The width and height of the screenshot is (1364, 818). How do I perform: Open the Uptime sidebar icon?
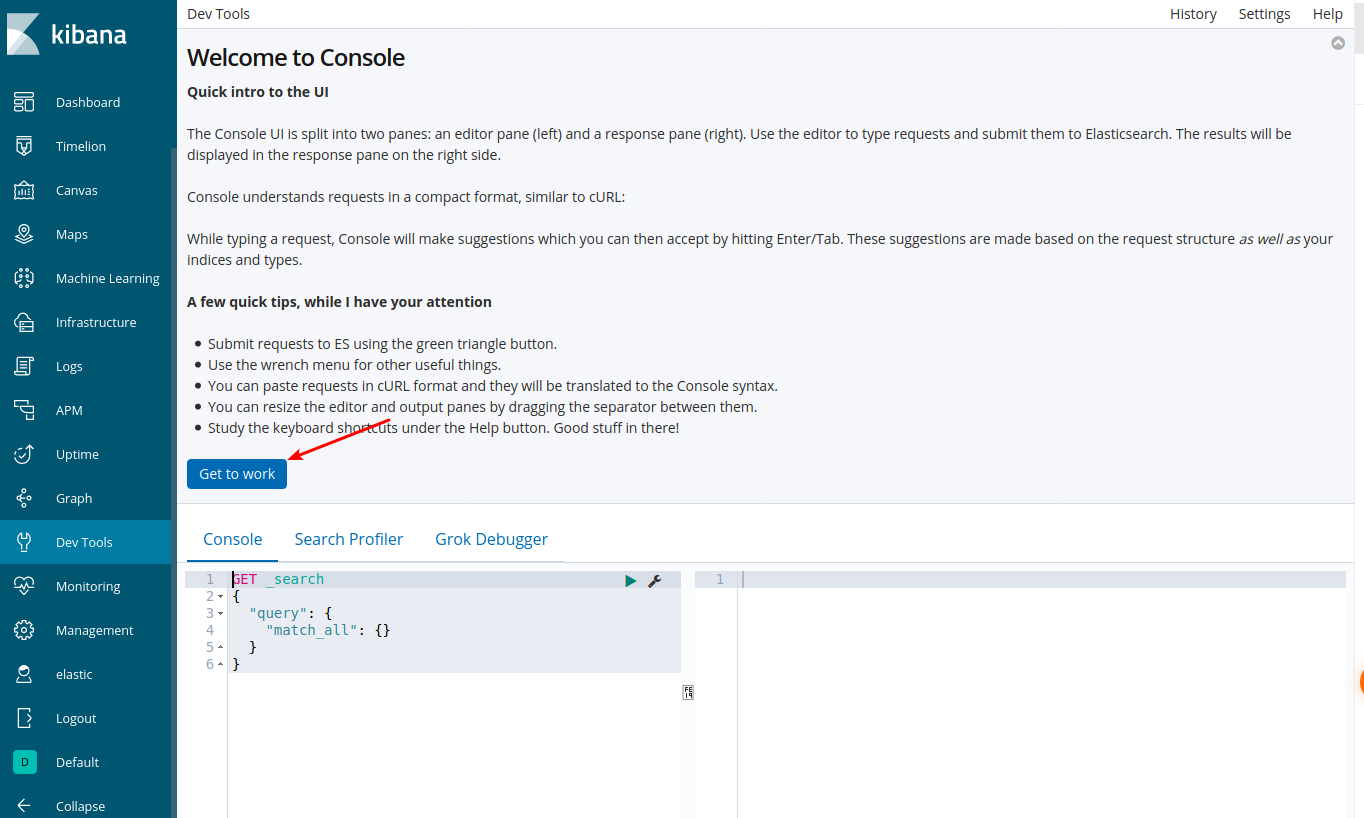[x=24, y=454]
